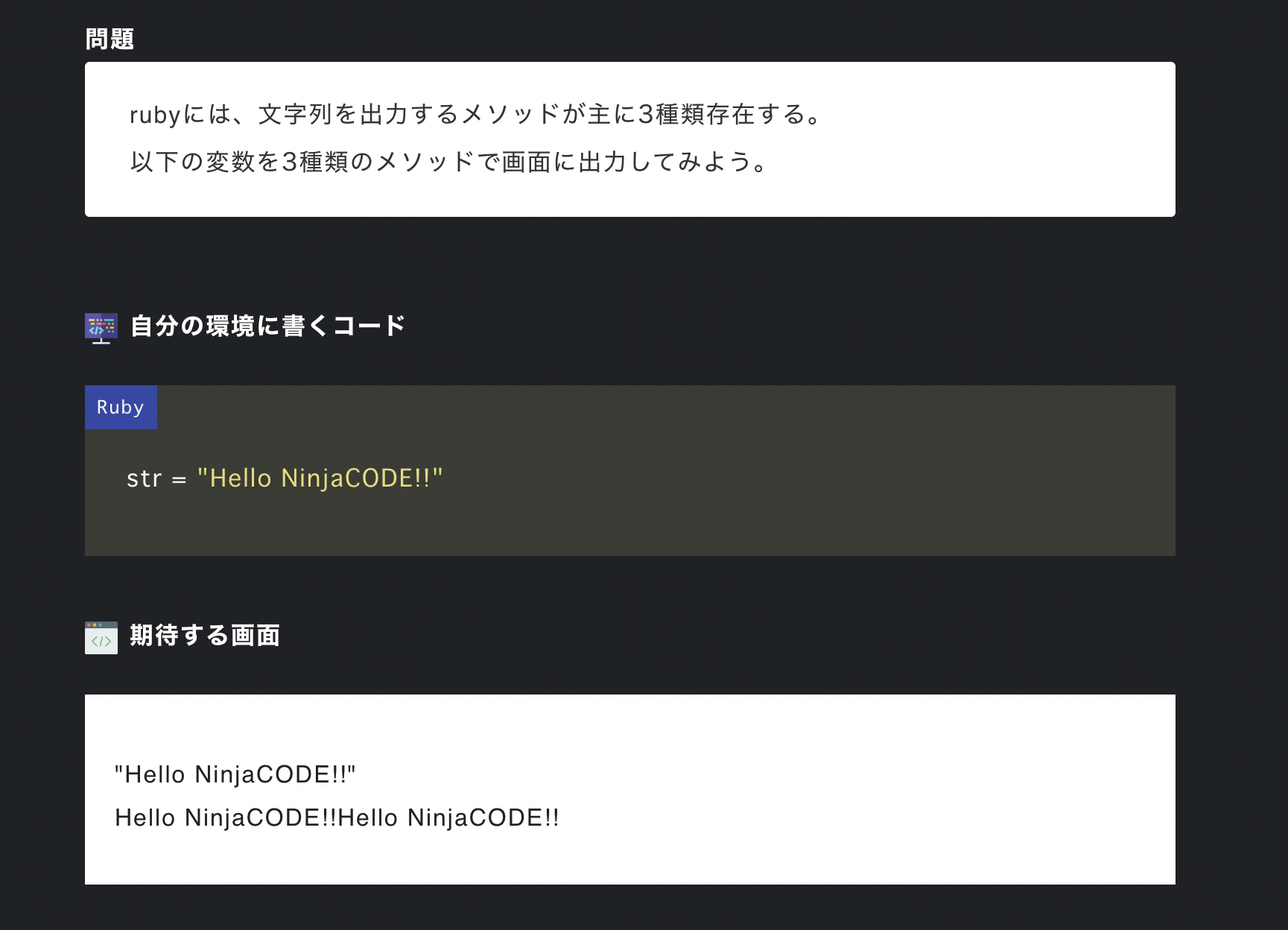Click the equals sign in the code
1288x930 pixels.
[179, 480]
